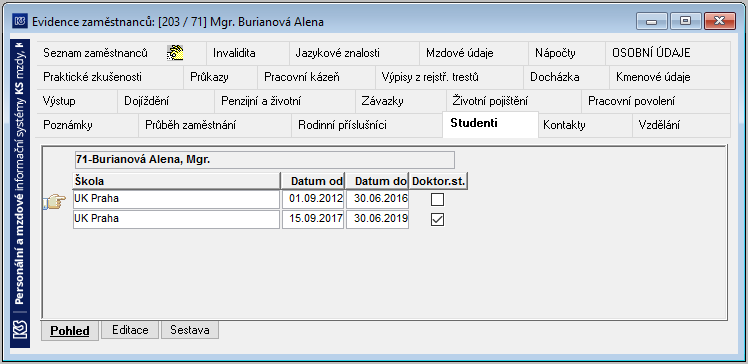
Task: Go to the Nápočty tab
Action: (x=567, y=53)
